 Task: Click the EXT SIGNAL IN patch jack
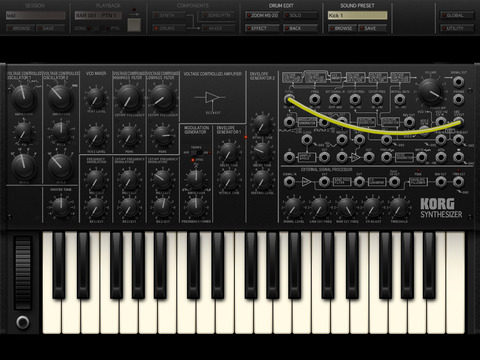click(335, 99)
